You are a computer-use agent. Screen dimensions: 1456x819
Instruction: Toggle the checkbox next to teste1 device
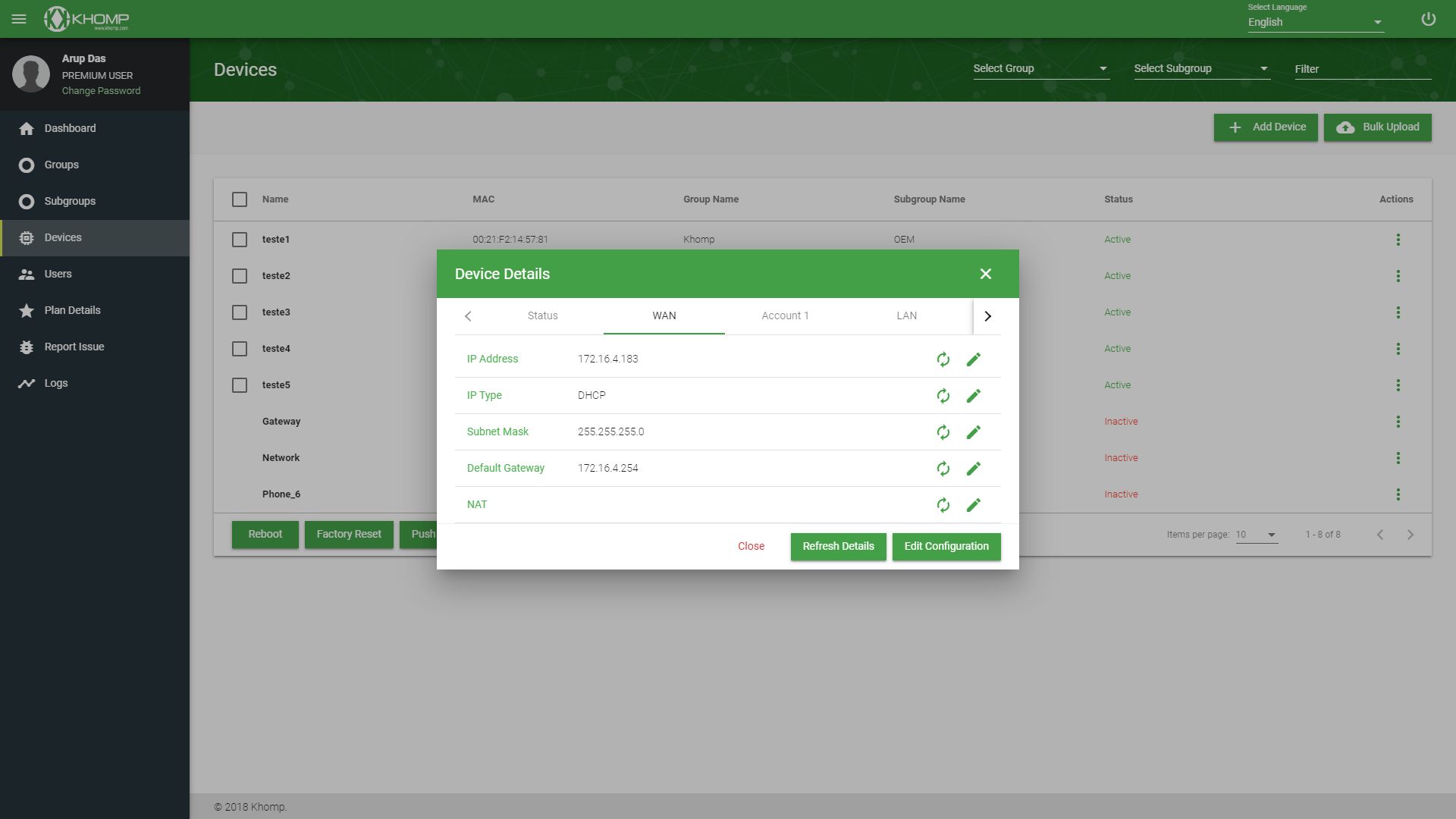(239, 239)
